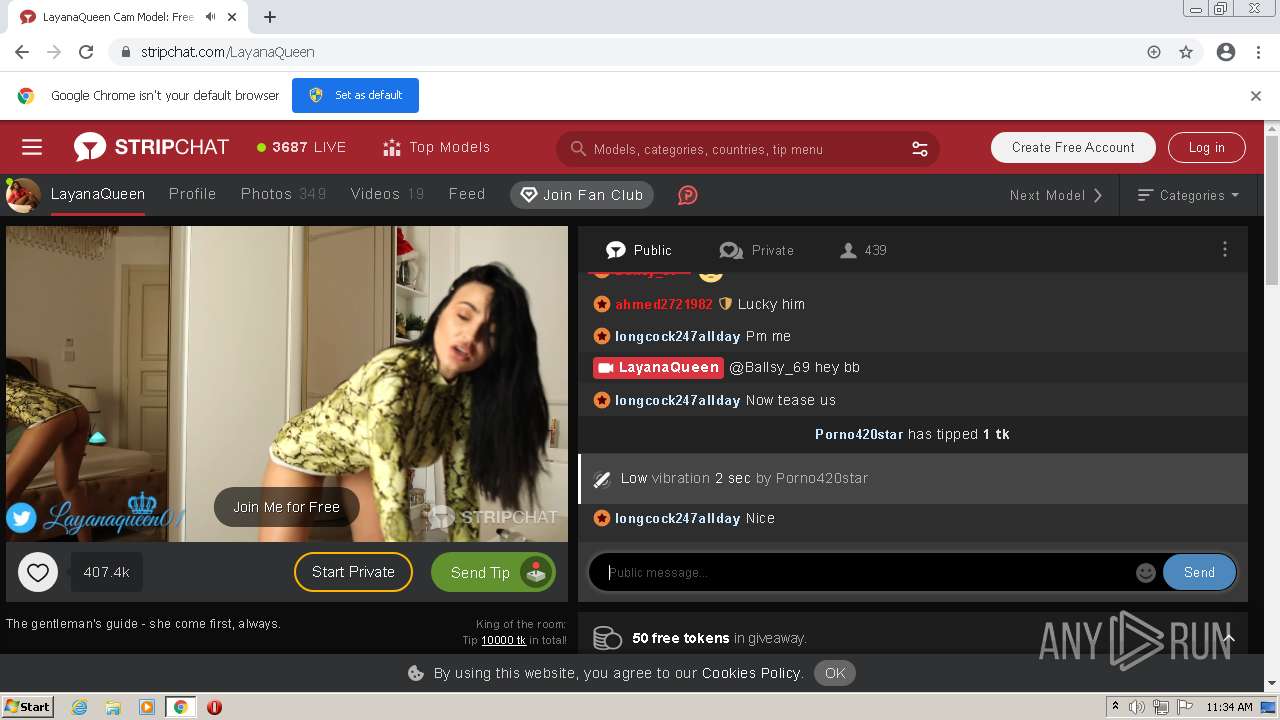Image resolution: width=1280 pixels, height=720 pixels.
Task: Click the Twitter icon on video
Action: coord(21,517)
